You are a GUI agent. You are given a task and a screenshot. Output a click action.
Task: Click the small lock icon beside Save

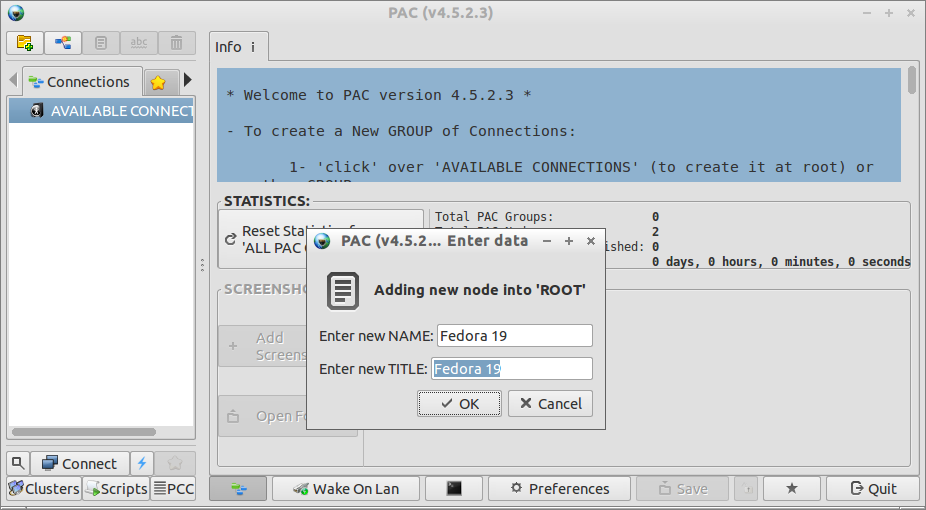coord(746,489)
